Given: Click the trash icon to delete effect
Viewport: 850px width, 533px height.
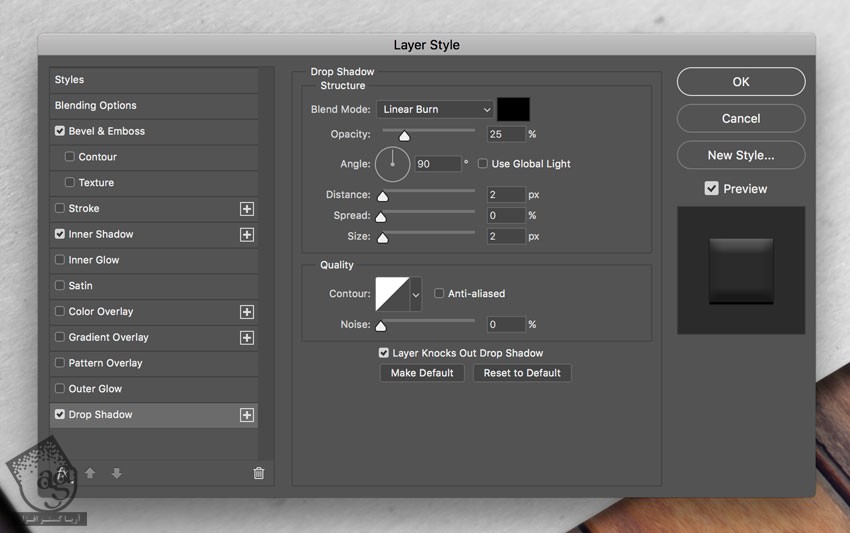Looking at the screenshot, I should [259, 473].
